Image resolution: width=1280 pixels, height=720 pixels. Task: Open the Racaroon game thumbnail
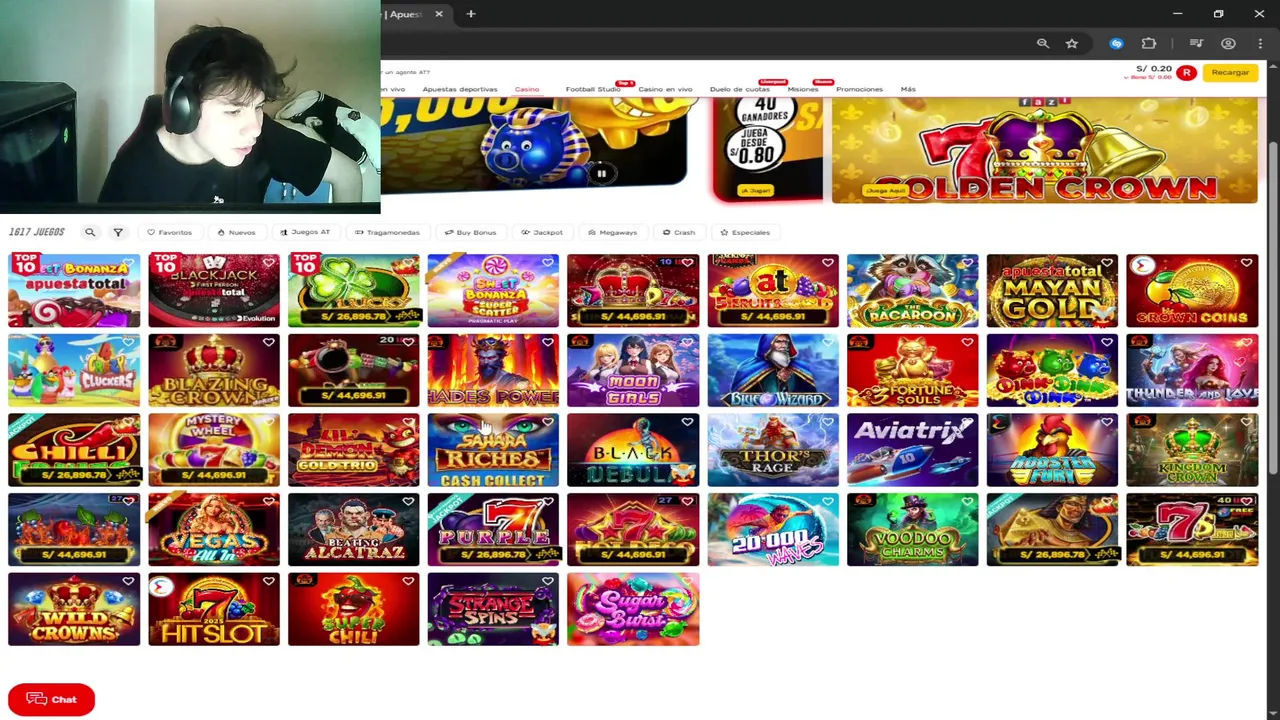click(912, 291)
